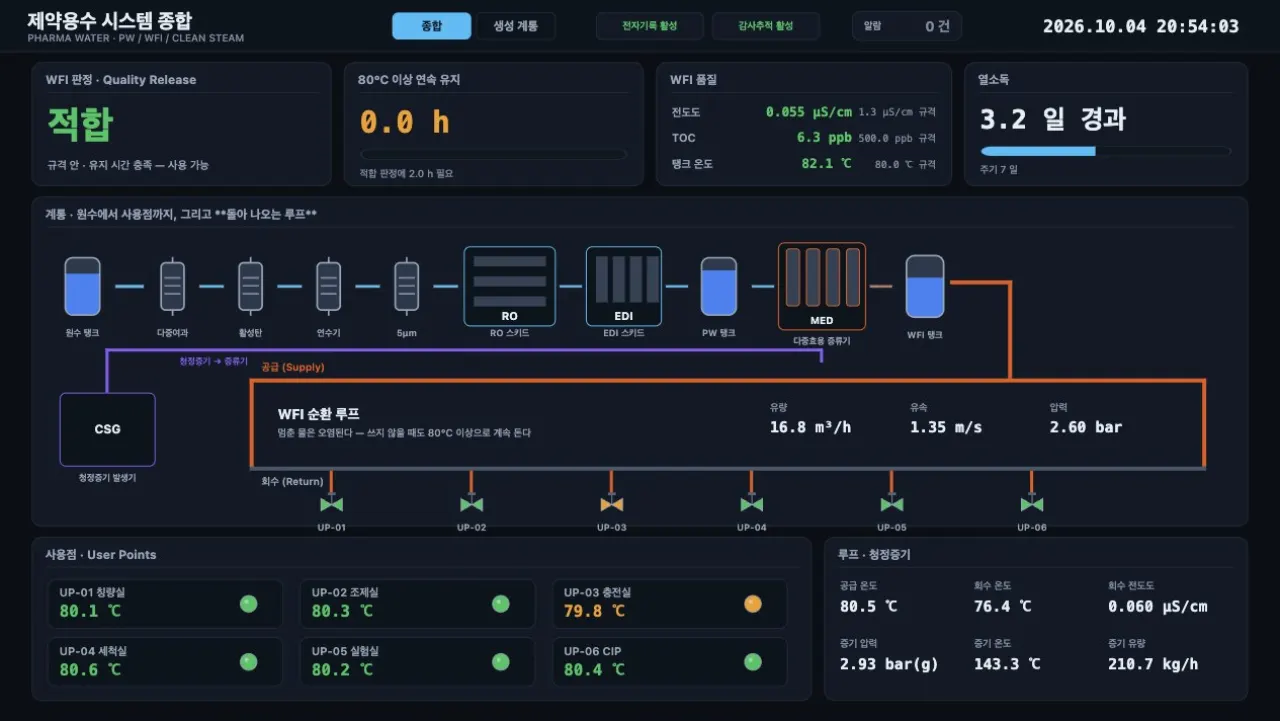Select the 활성탄 filter icon
Screen dimensions: 1280x721
point(251,287)
